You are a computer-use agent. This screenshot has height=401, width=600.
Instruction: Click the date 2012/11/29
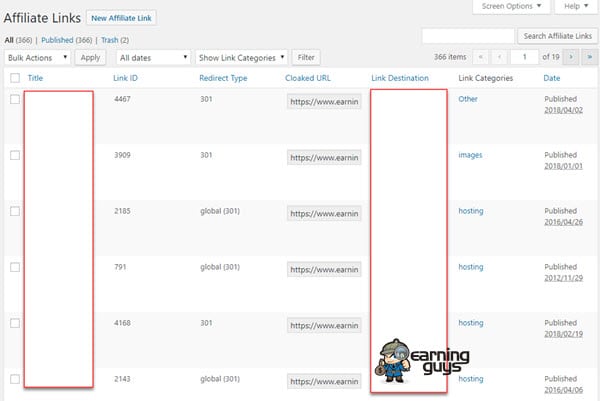click(x=563, y=278)
